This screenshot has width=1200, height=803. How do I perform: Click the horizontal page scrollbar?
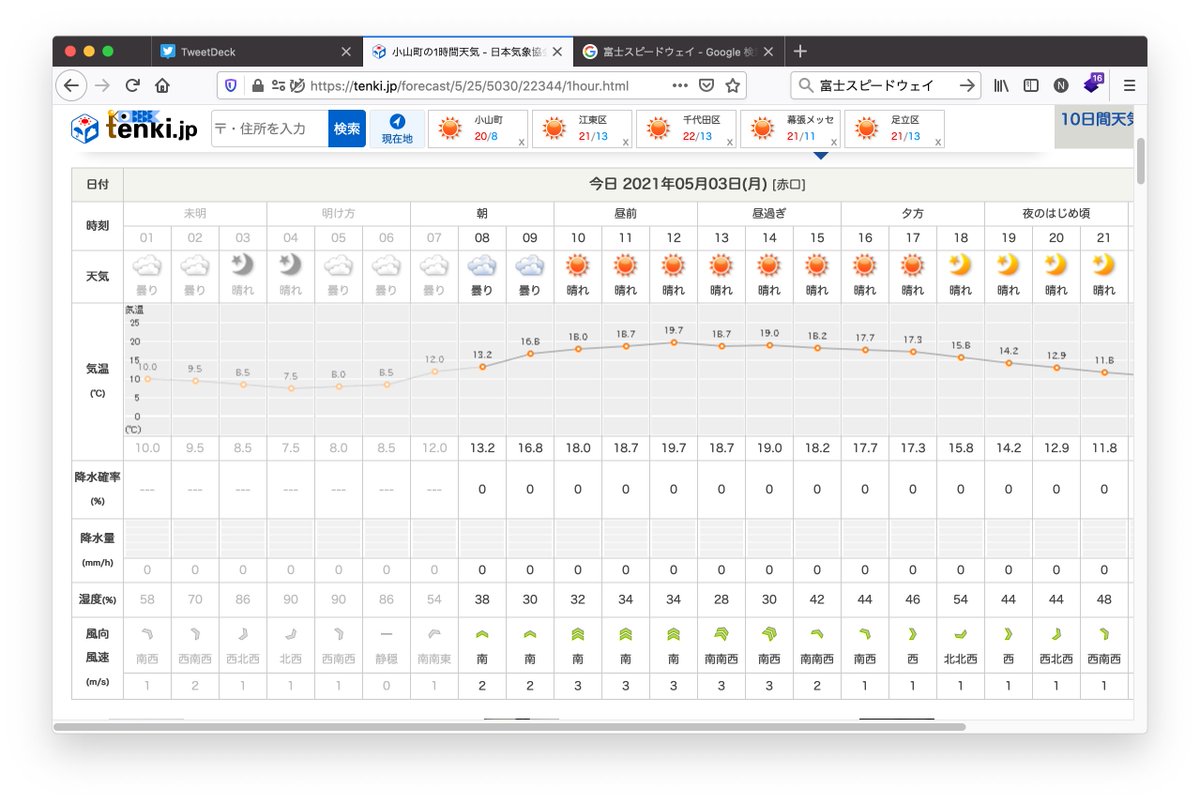coord(510,727)
